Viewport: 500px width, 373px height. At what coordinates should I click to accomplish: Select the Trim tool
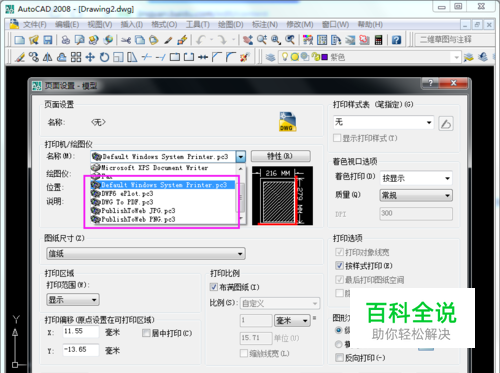[146, 57]
